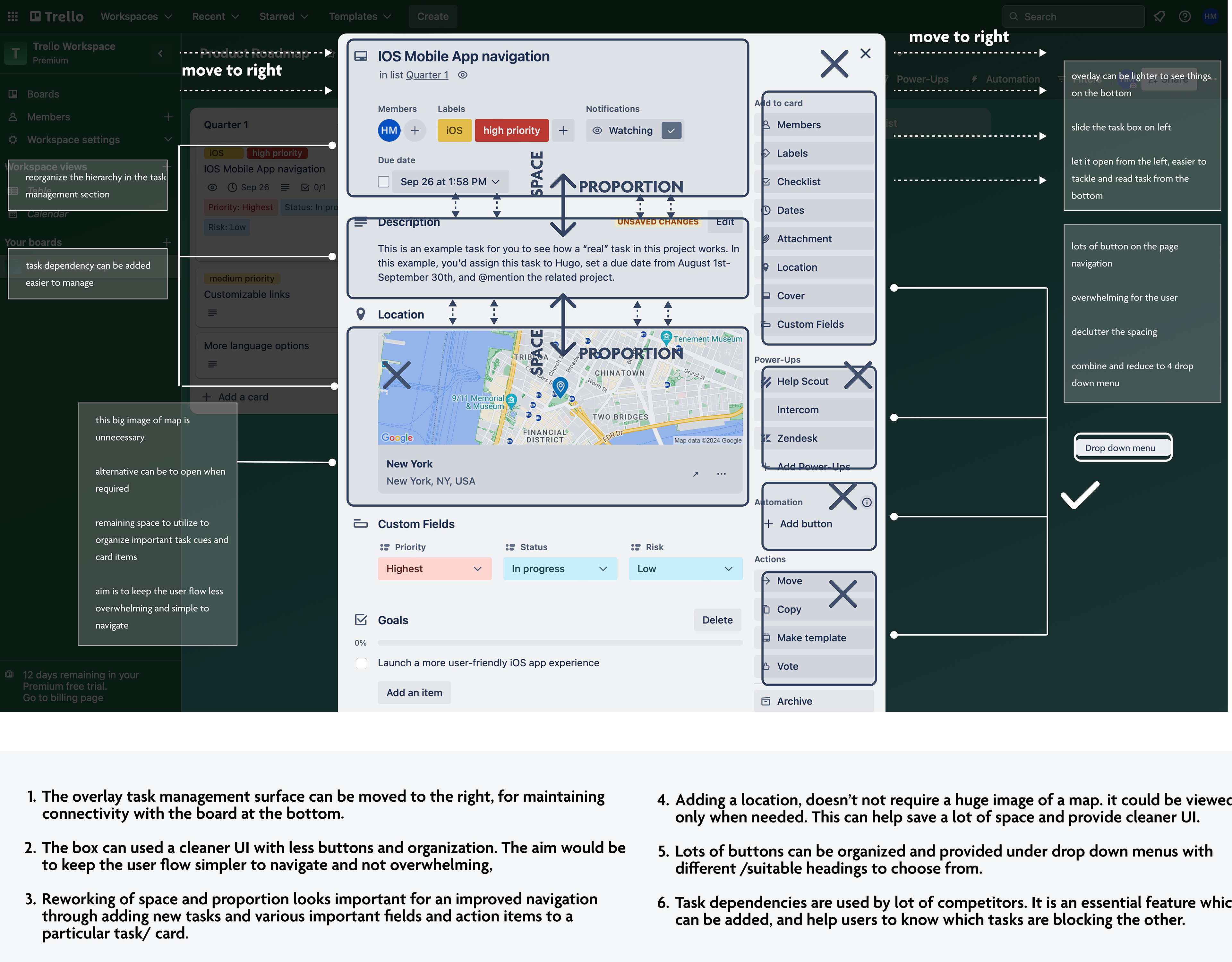This screenshot has width=1232, height=962.
Task: Open the help question mark icon
Action: 1185,16
